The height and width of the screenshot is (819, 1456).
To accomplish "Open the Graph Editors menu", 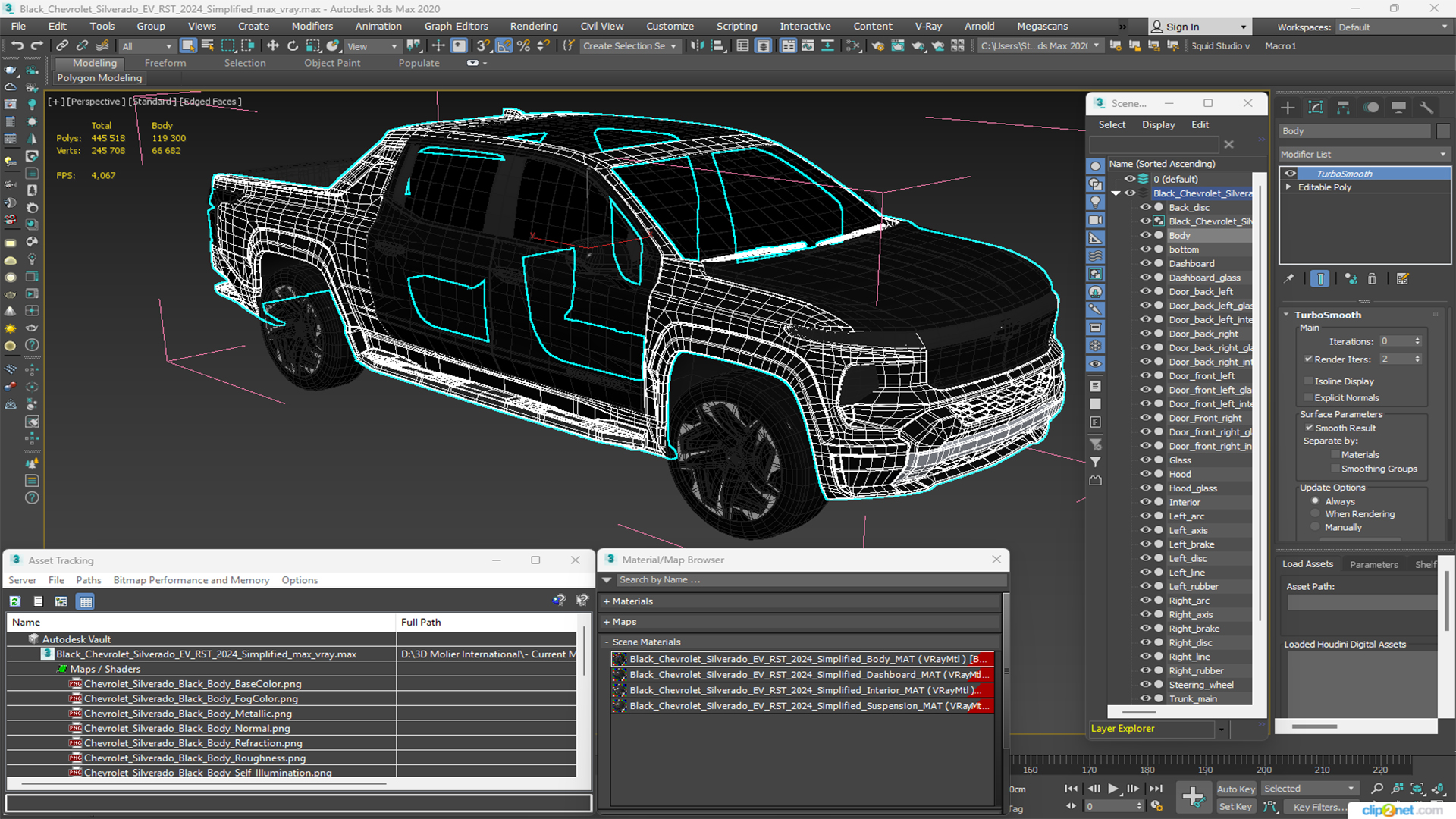I will click(x=456, y=26).
